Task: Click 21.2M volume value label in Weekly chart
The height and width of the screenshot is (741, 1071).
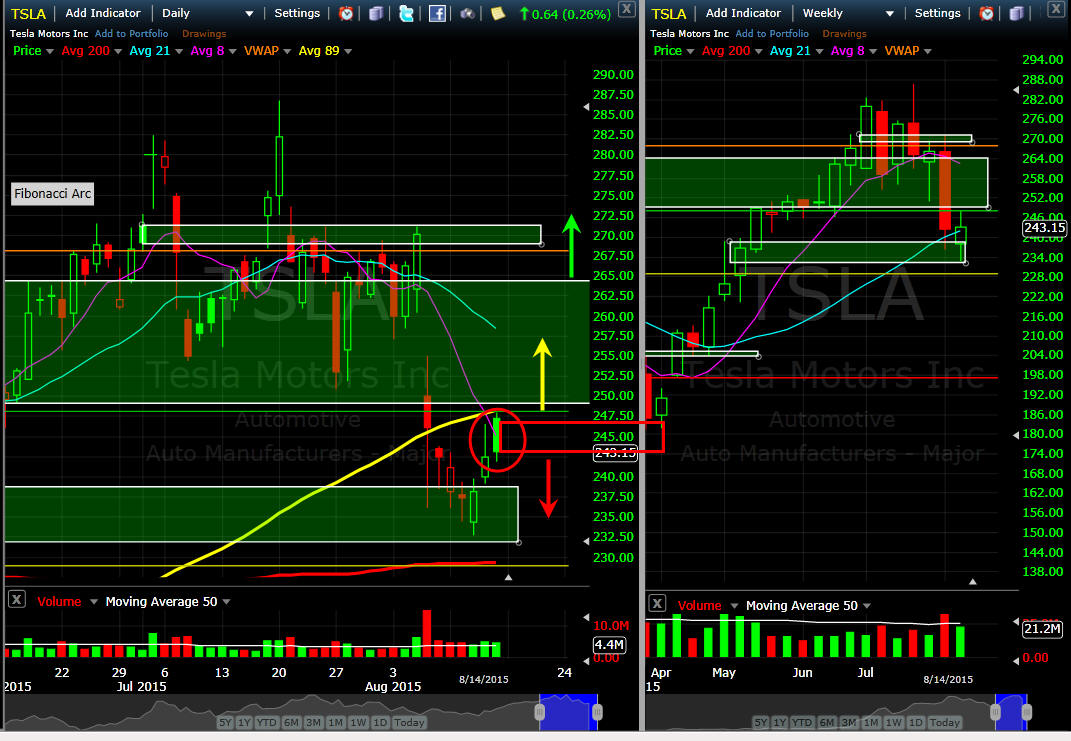Action: [x=1042, y=628]
